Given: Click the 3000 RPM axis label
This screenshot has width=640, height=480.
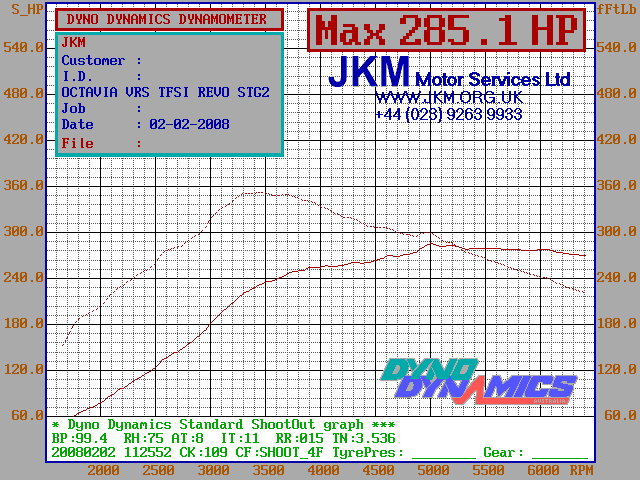Looking at the screenshot, I should [x=213, y=470].
